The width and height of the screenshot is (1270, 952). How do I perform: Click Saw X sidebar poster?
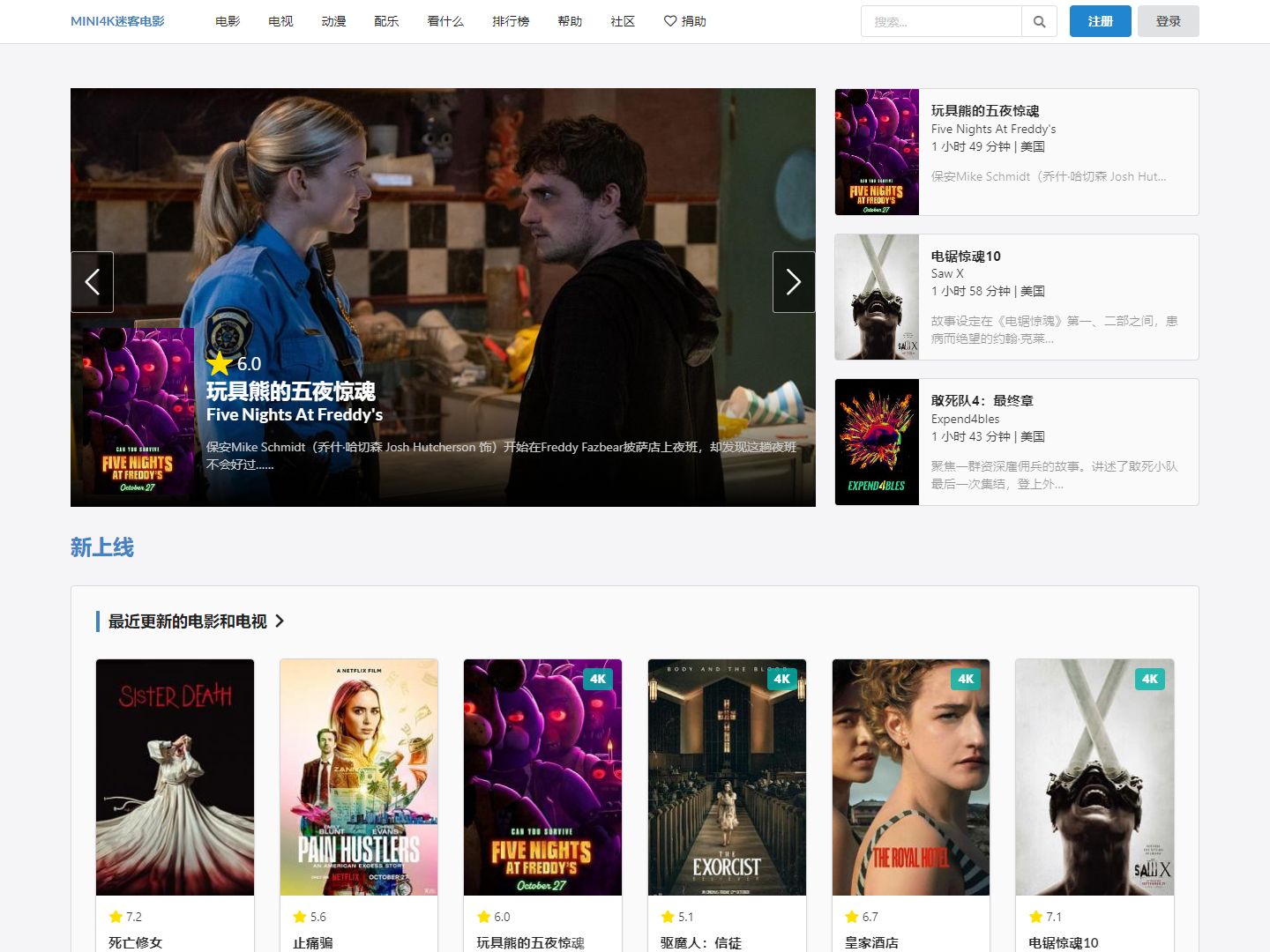(x=877, y=297)
